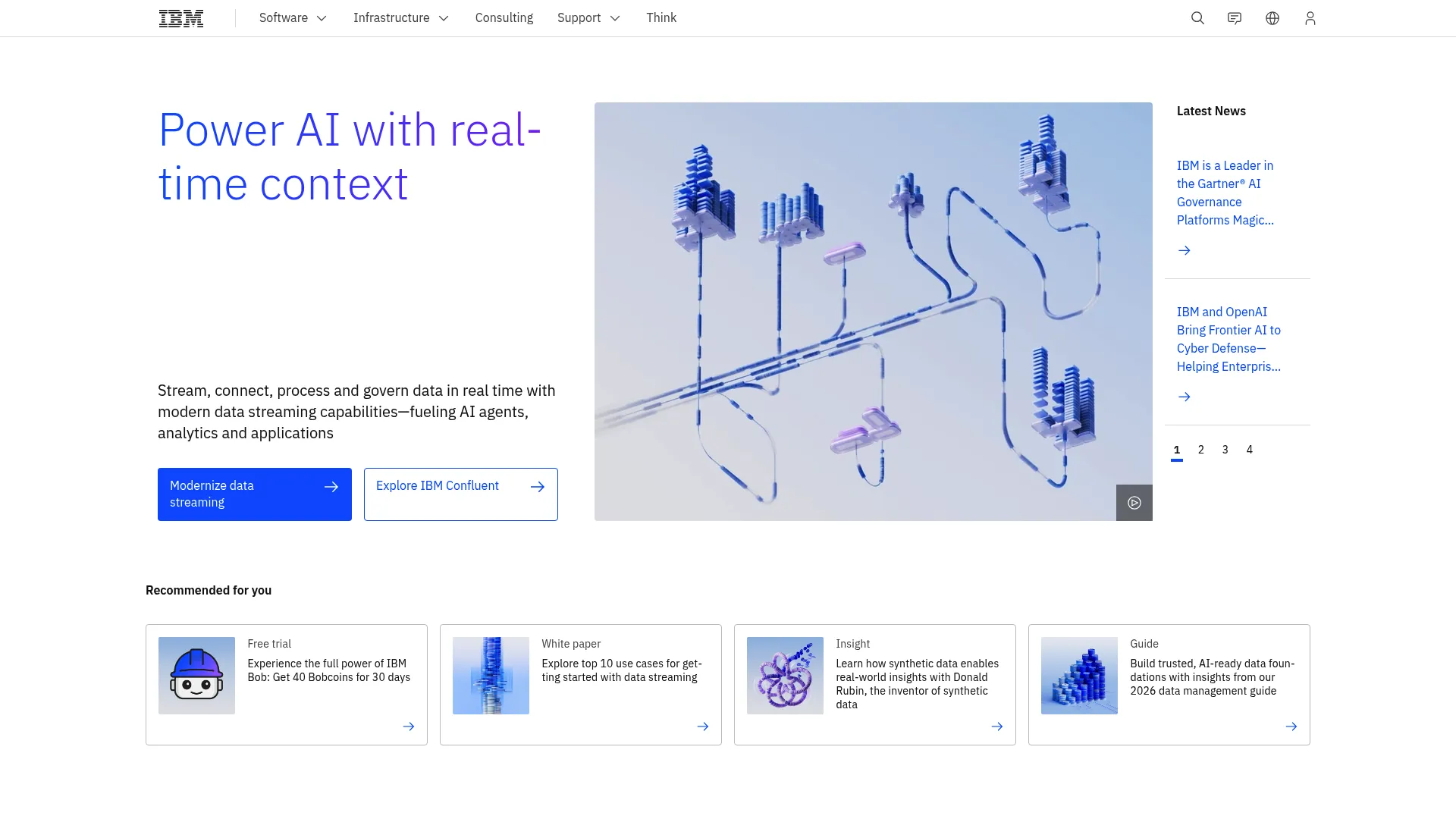
Task: Click the Insight synthetic data thumbnail
Action: click(785, 676)
